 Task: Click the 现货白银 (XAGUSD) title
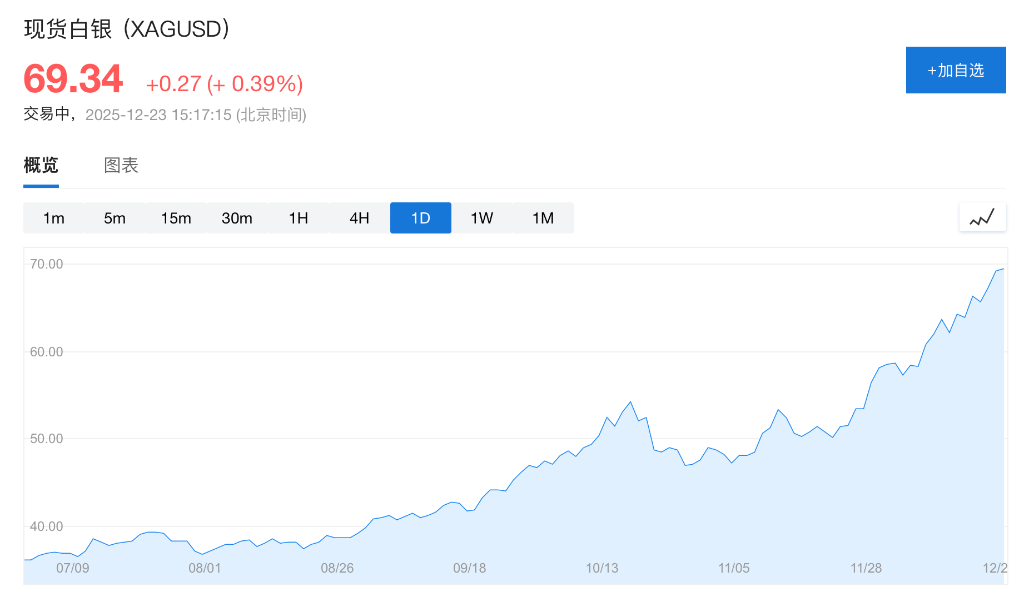127,29
